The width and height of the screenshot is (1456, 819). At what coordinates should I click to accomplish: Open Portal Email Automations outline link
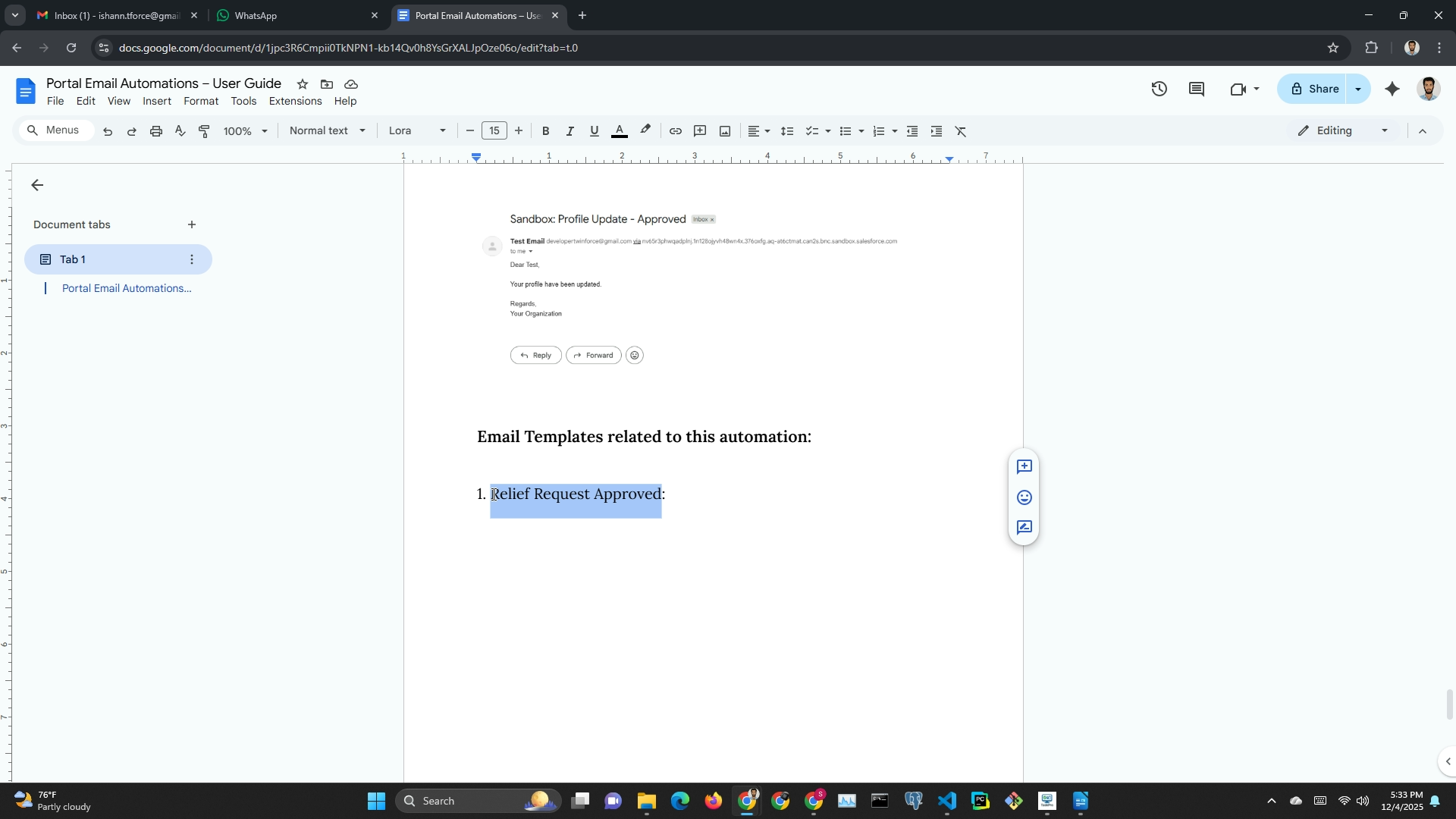coord(126,288)
